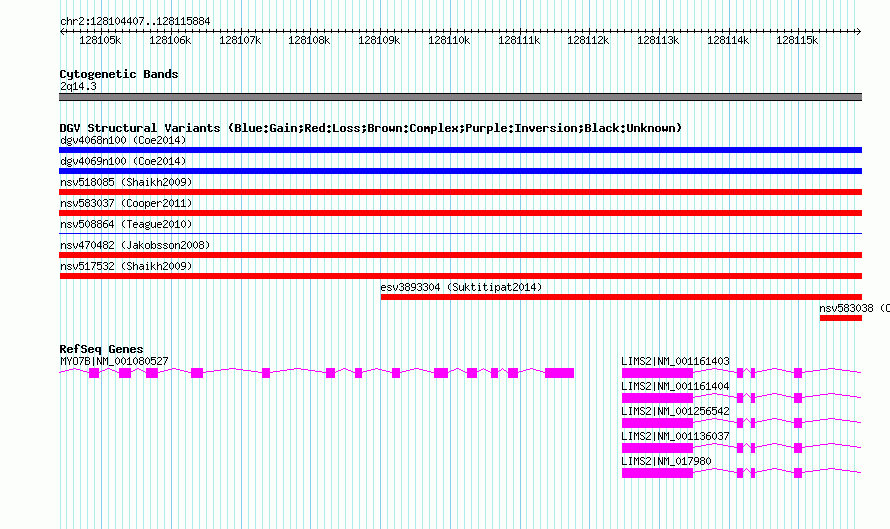Viewport: 890px width, 529px height.
Task: Select the LIMS2|NM_001136037 transcript label
Action: (x=675, y=436)
